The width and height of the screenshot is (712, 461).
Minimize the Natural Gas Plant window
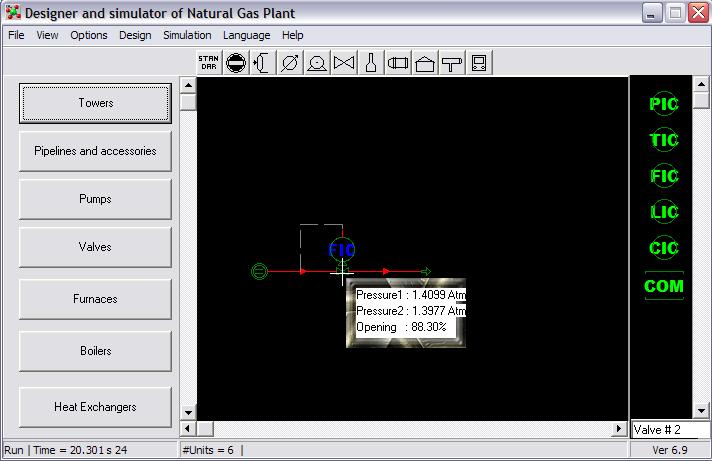(x=652, y=13)
